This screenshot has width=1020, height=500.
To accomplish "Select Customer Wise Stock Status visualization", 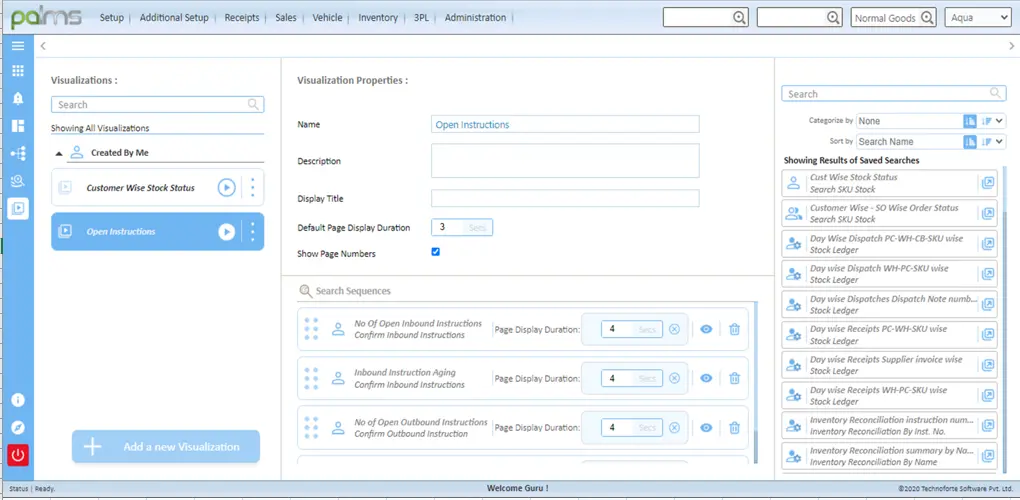I will [140, 188].
